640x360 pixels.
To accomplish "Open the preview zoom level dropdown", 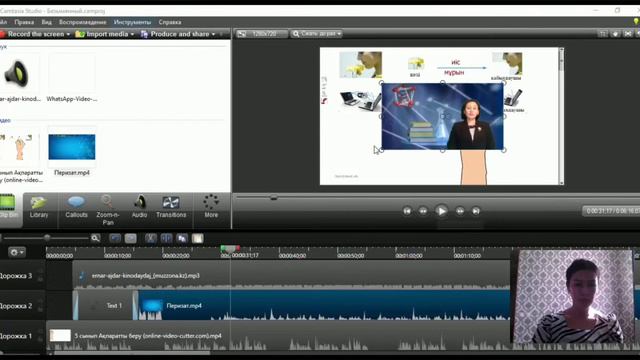I will point(317,34).
